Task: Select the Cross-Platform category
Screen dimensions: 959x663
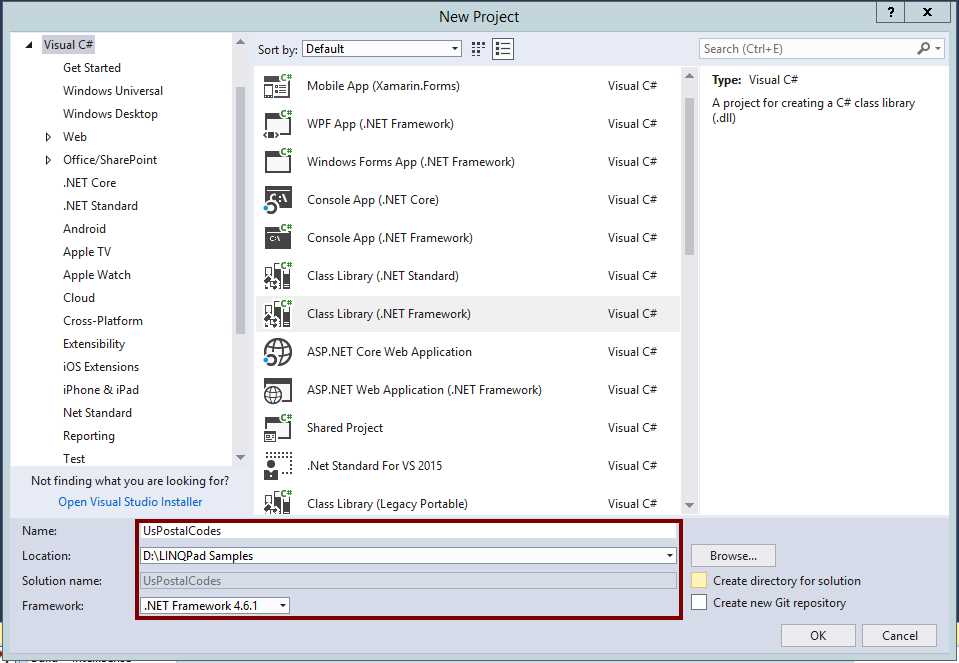Action: [x=103, y=321]
